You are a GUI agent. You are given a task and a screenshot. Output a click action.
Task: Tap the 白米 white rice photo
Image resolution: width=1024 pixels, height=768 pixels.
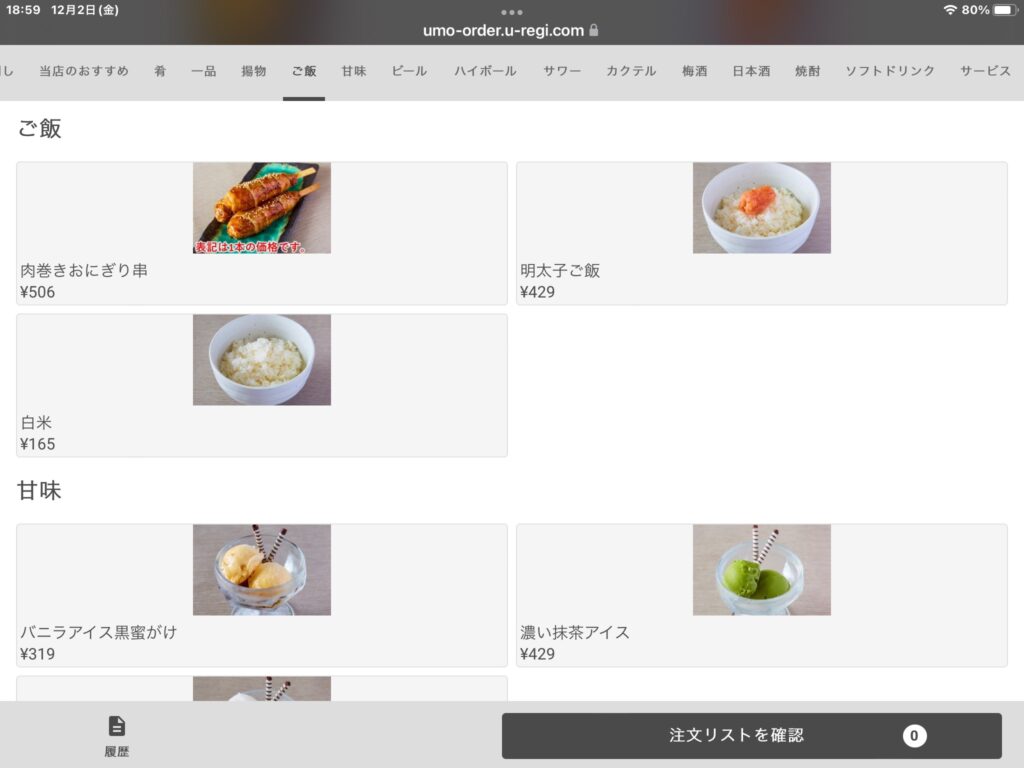262,360
